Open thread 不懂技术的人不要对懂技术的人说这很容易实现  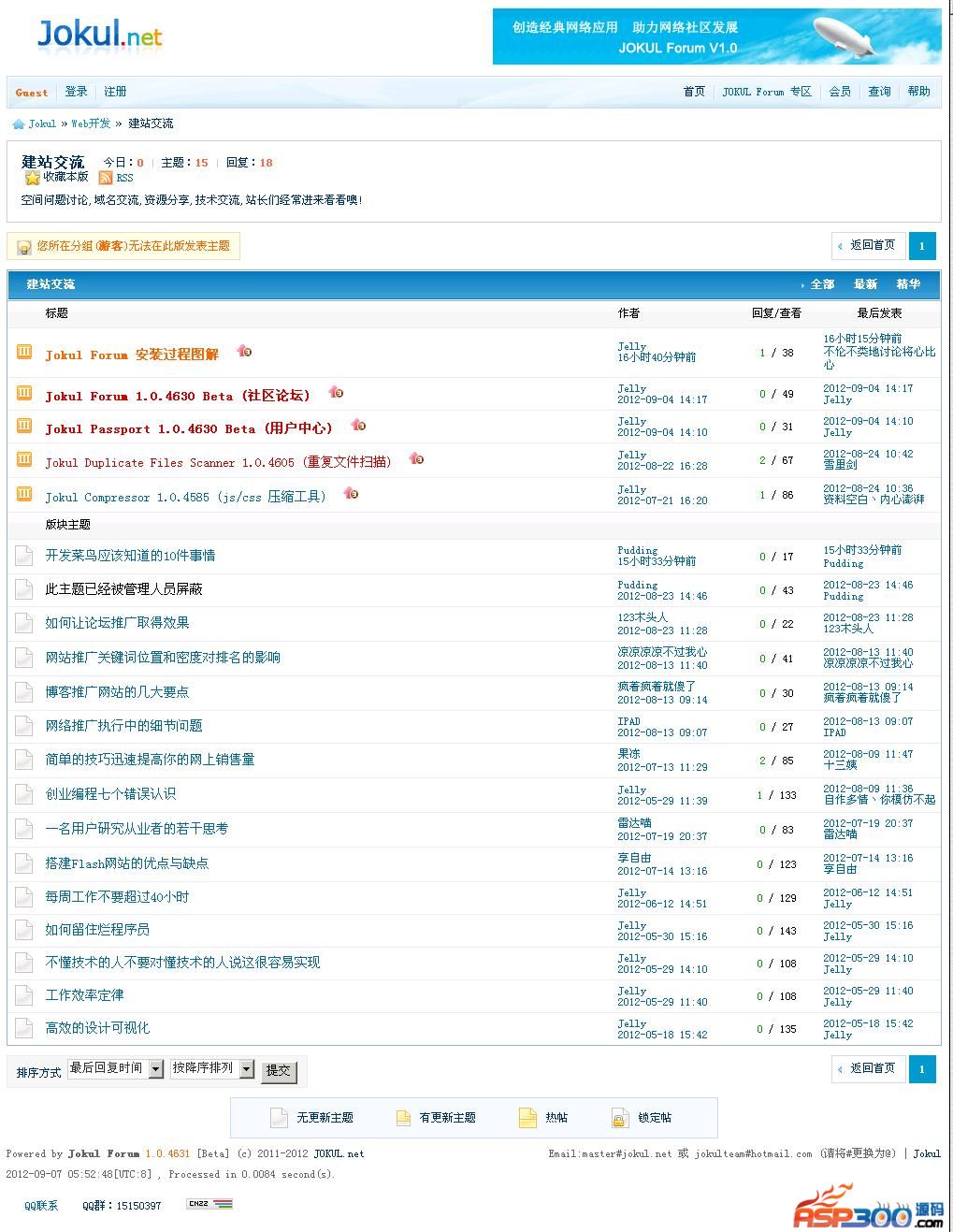[182, 963]
